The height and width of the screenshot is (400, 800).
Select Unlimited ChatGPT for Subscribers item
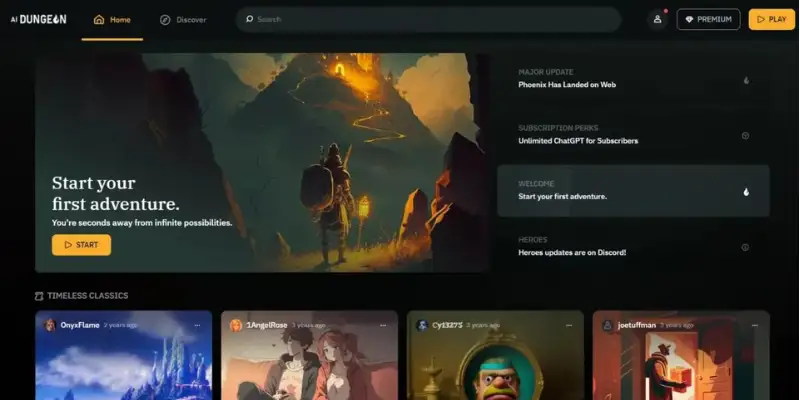click(x=633, y=135)
